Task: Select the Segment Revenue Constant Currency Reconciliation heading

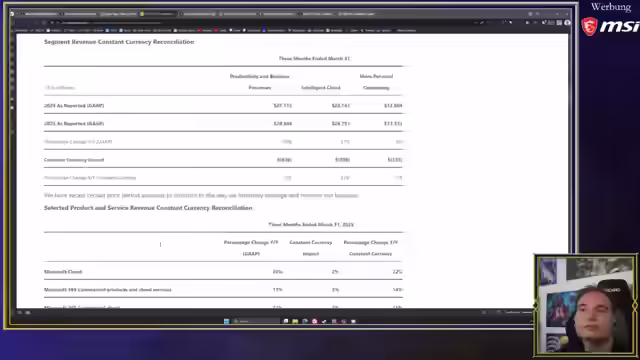Action: pyautogui.click(x=119, y=42)
